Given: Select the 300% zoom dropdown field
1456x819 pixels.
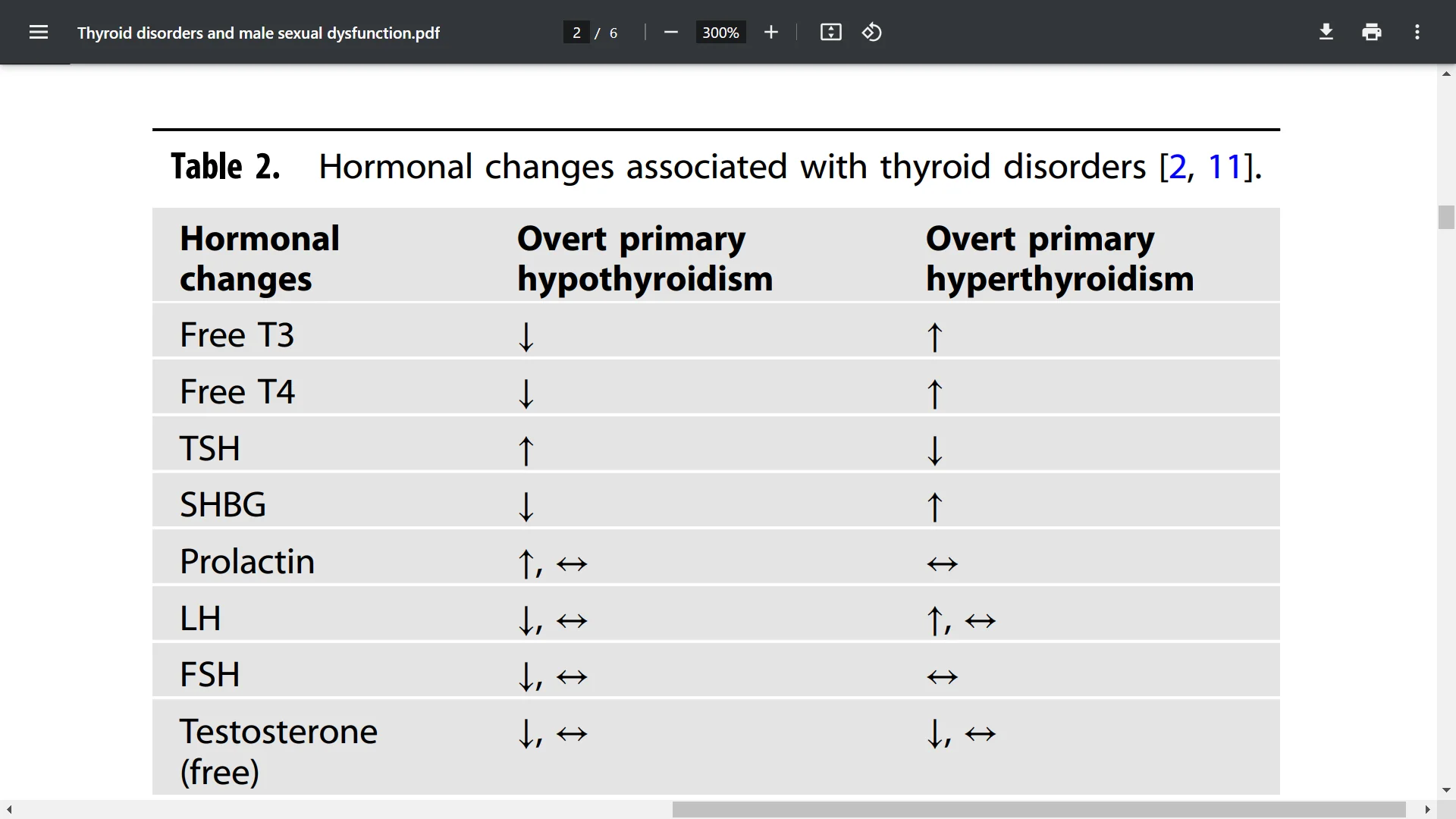Looking at the screenshot, I should pos(719,32).
